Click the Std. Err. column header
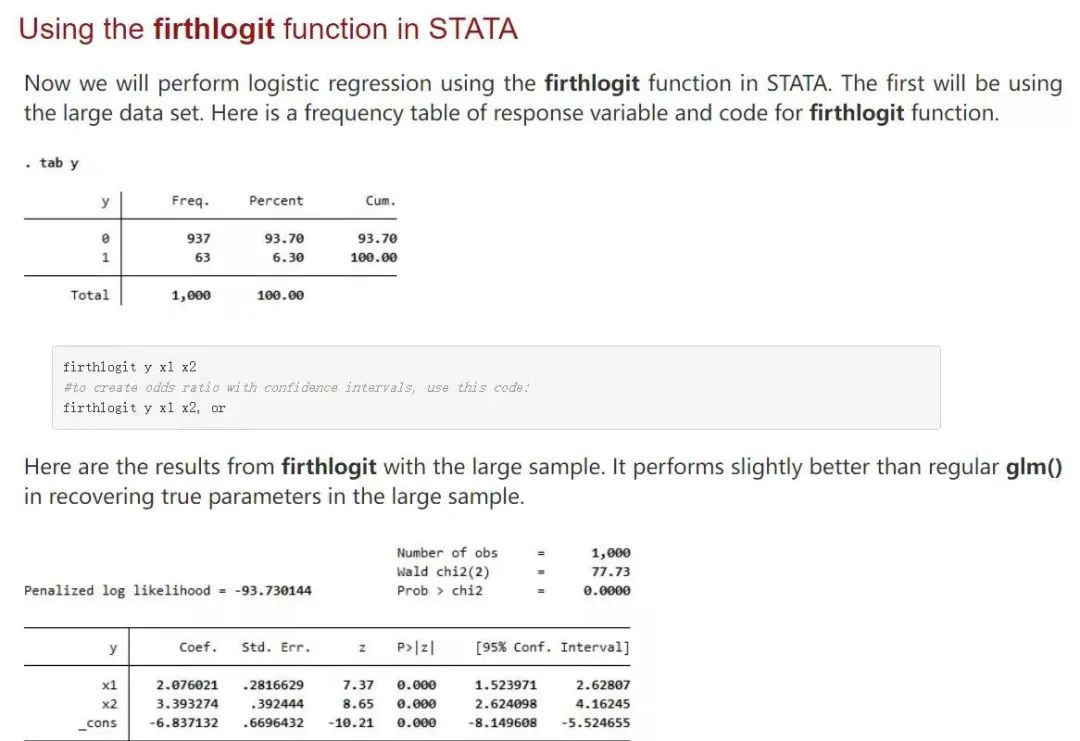Image resolution: width=1080 pixels, height=741 pixels. pos(276,647)
